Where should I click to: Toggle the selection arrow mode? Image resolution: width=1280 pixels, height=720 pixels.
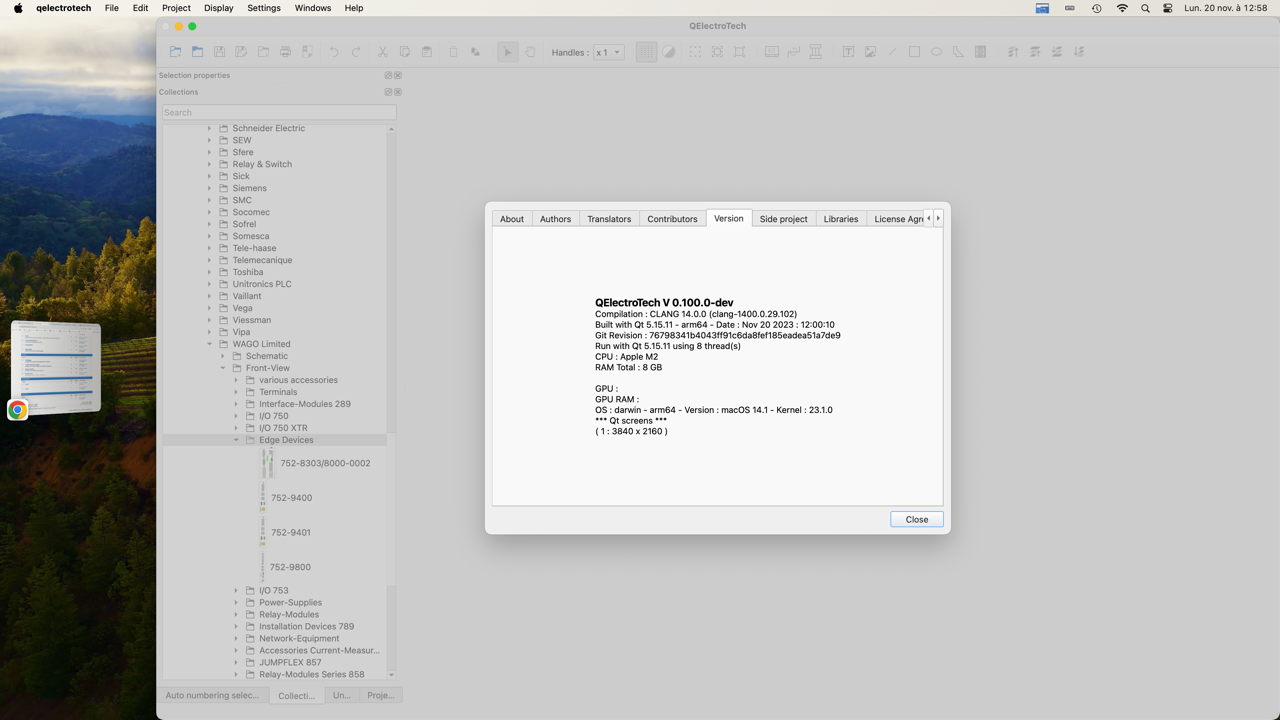point(508,52)
